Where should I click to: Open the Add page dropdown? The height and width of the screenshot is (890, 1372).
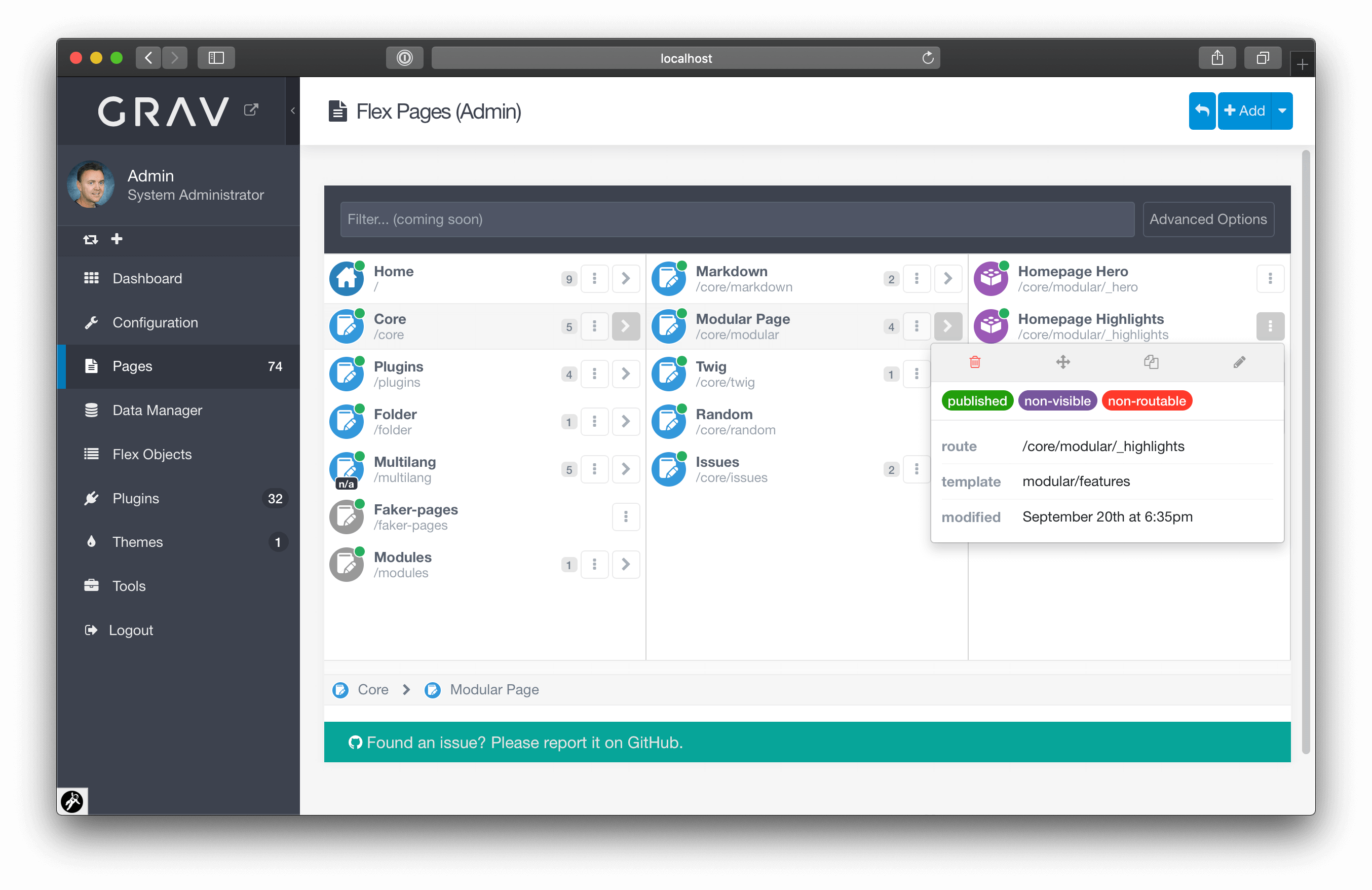(x=1281, y=111)
